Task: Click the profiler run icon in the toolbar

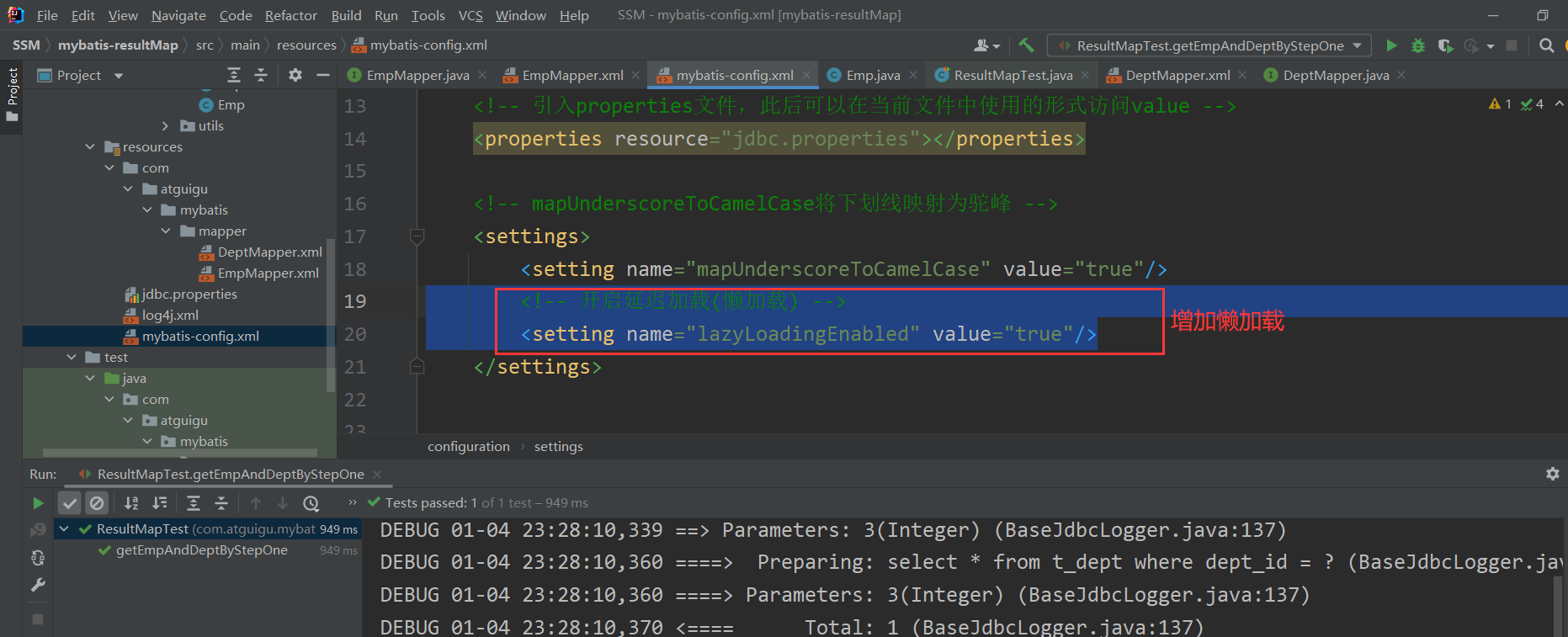Action: 1471,45
